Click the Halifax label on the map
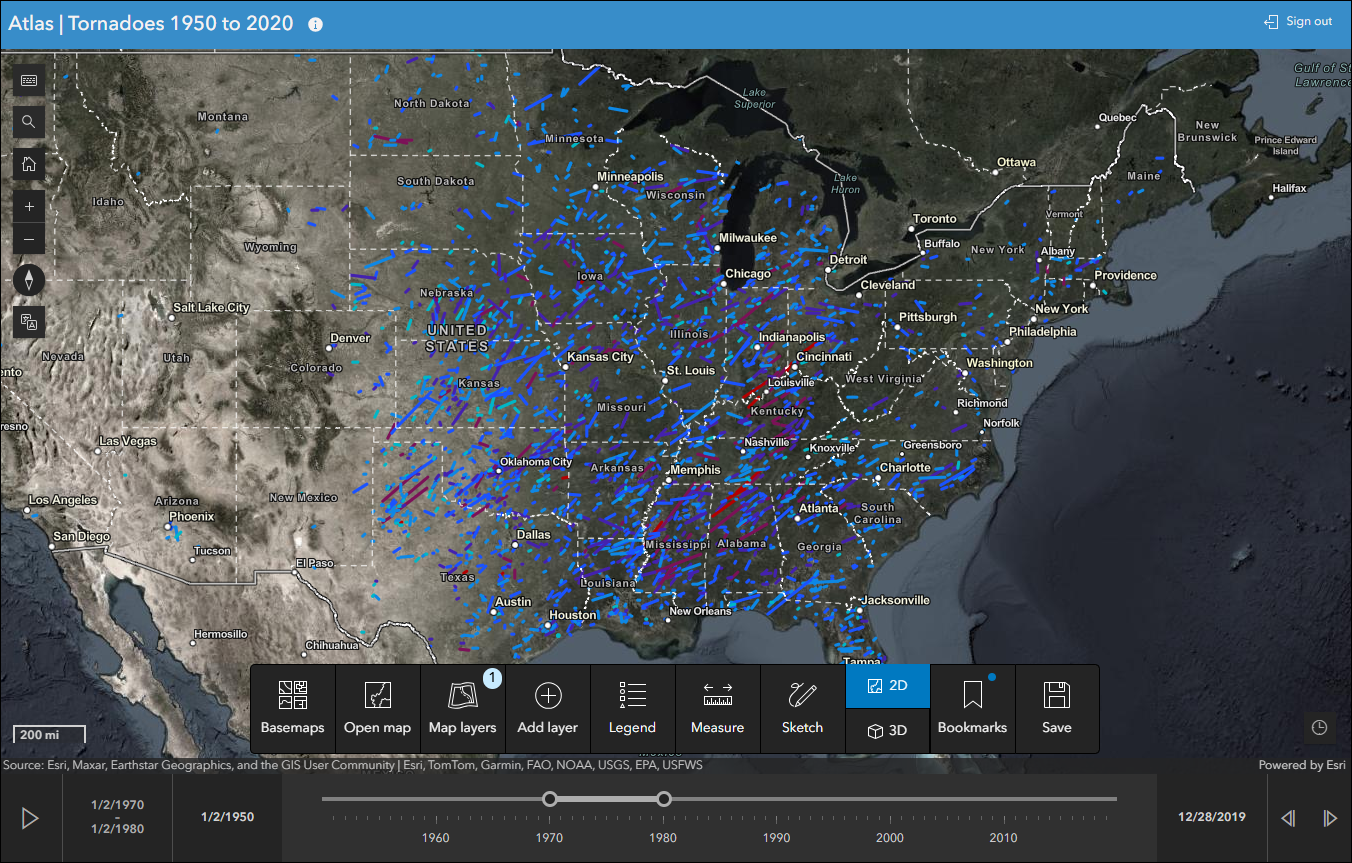The image size is (1352, 863). point(1289,188)
